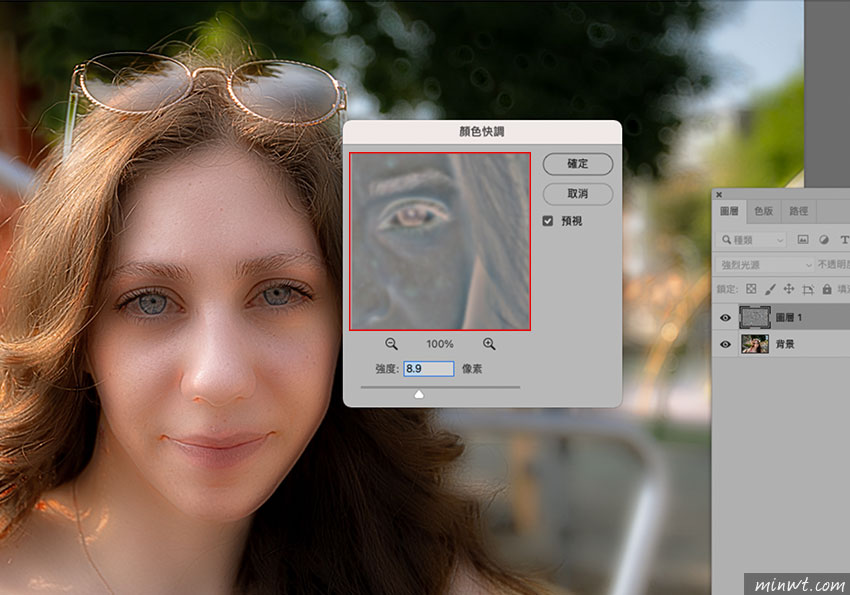Switch to the 路徑 tab
The height and width of the screenshot is (595, 850).
tap(799, 211)
